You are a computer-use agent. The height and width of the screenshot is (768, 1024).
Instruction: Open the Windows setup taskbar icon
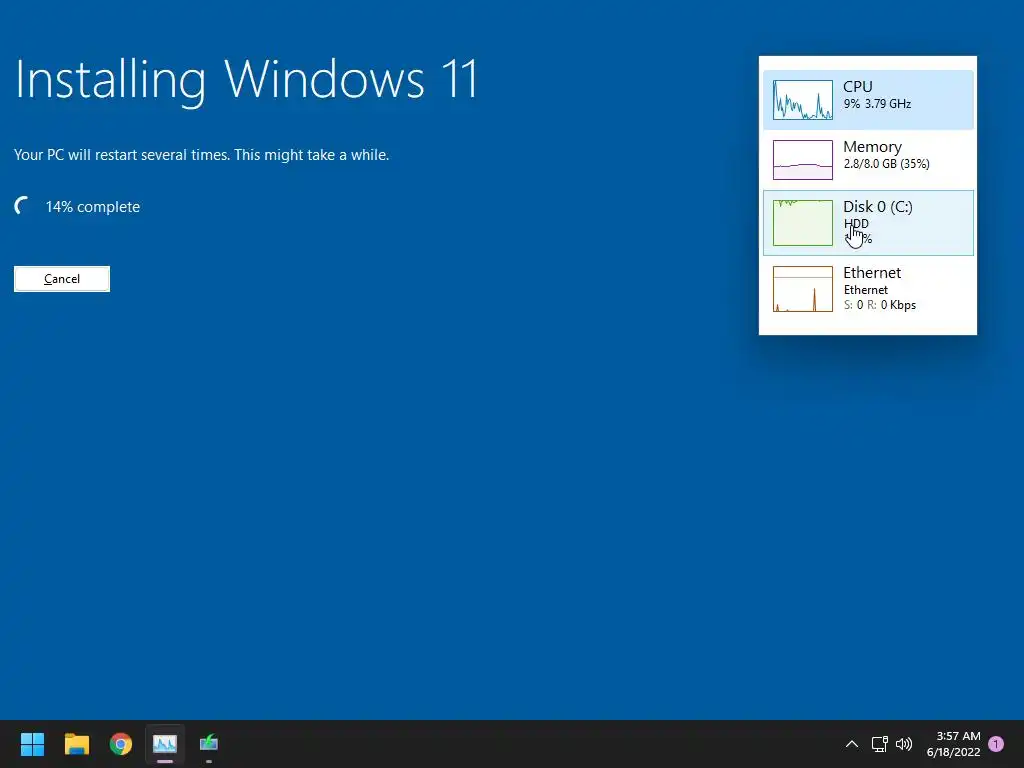(209, 744)
